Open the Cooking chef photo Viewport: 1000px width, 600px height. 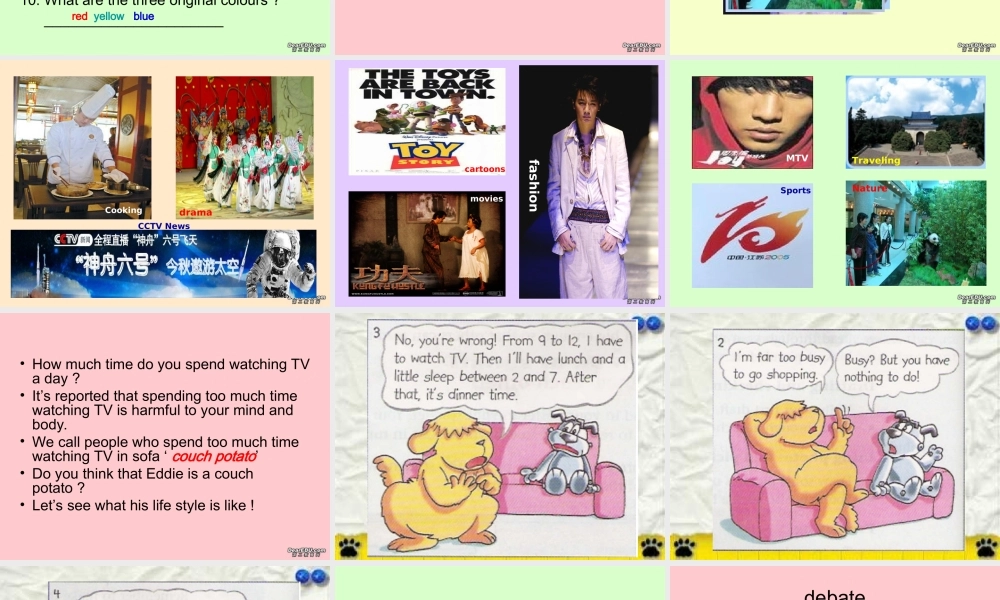coord(82,147)
